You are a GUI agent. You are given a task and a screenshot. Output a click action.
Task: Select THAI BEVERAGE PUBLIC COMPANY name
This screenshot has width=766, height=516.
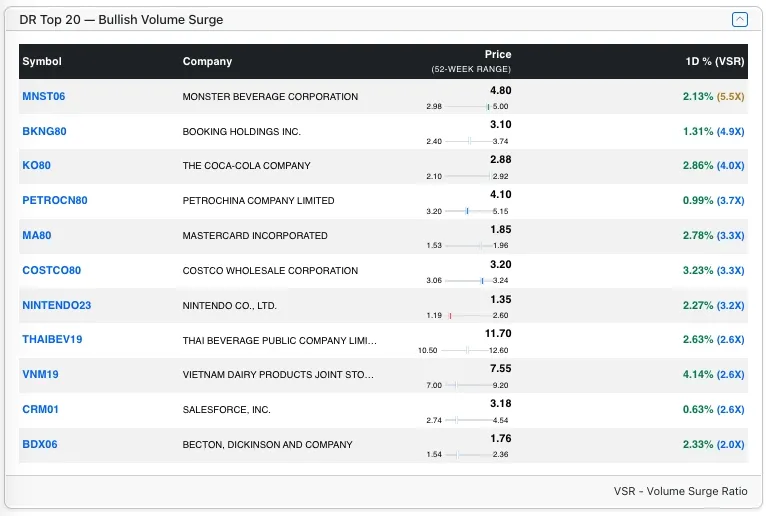279,341
